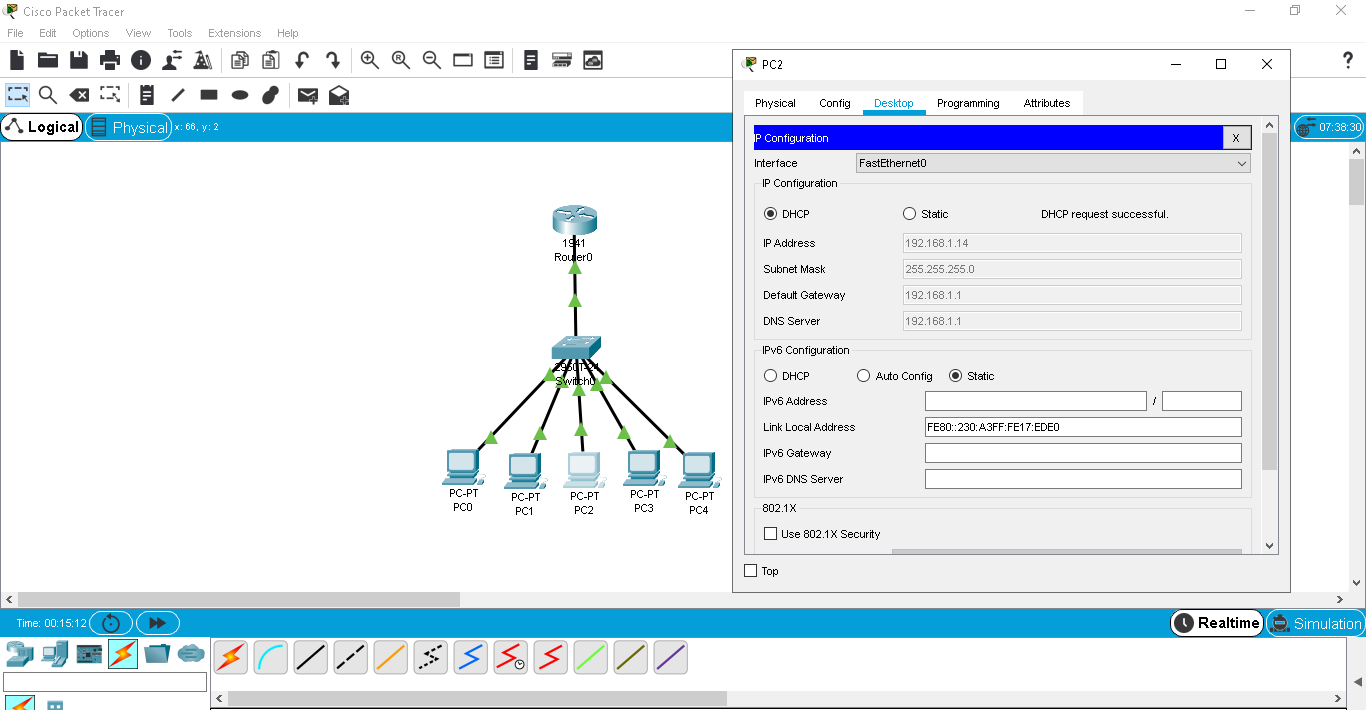Click the workspace horizontal scrollbar
The width and height of the screenshot is (1366, 710).
(x=237, y=600)
